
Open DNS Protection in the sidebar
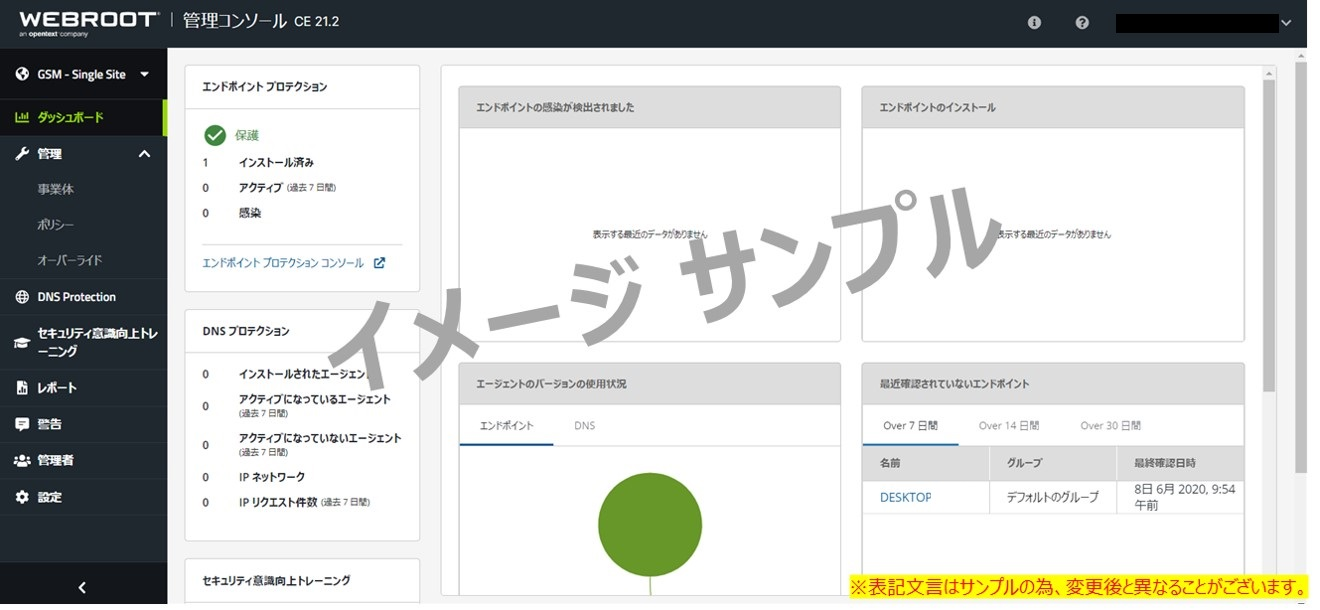pyautogui.click(x=83, y=297)
